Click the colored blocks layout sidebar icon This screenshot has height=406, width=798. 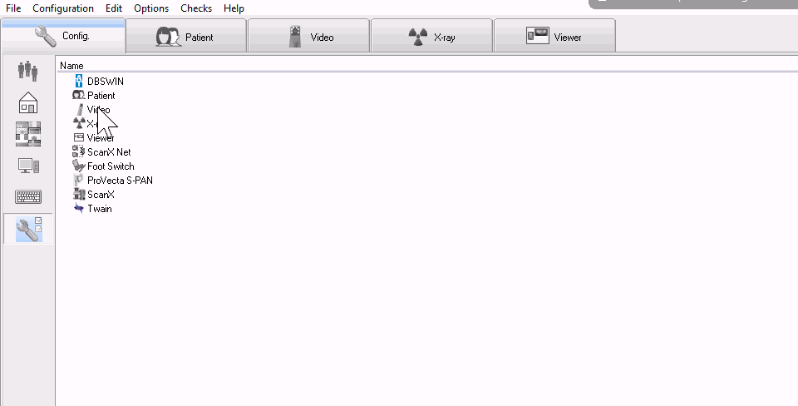point(28,134)
